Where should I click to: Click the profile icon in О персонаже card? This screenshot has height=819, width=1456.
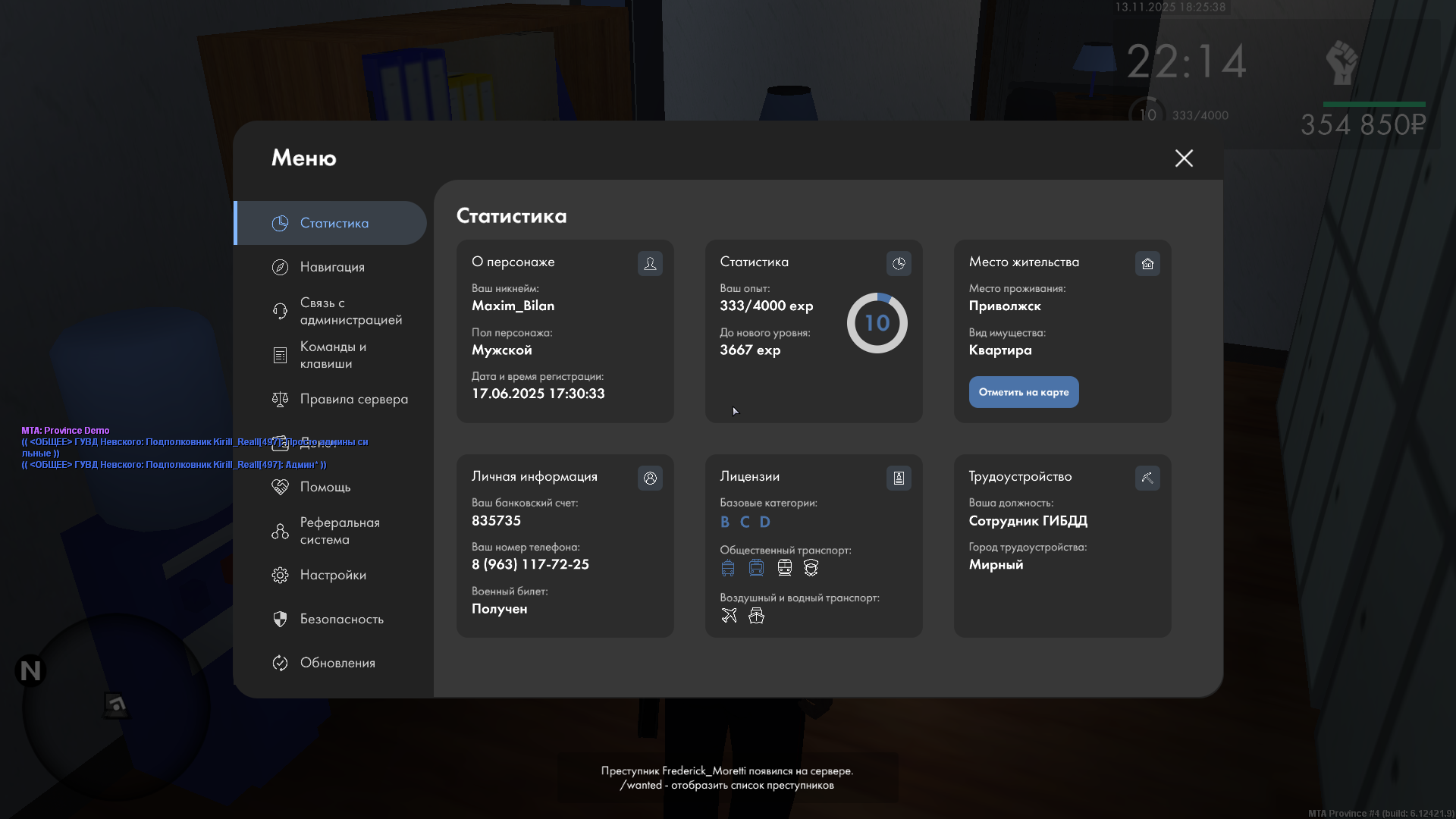click(650, 263)
